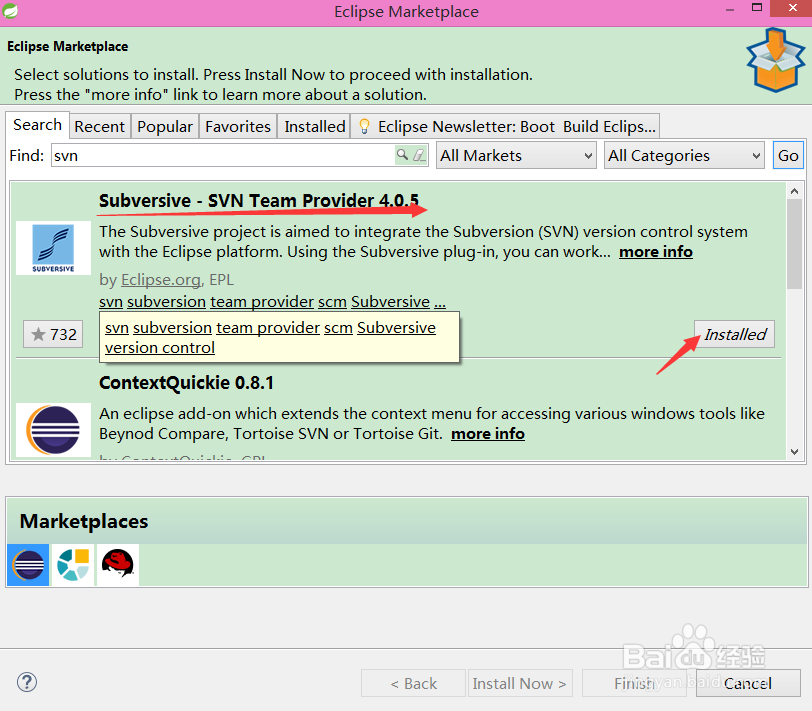The width and height of the screenshot is (812, 711).
Task: Click the results list scroll up arrow
Action: pyautogui.click(x=794, y=191)
